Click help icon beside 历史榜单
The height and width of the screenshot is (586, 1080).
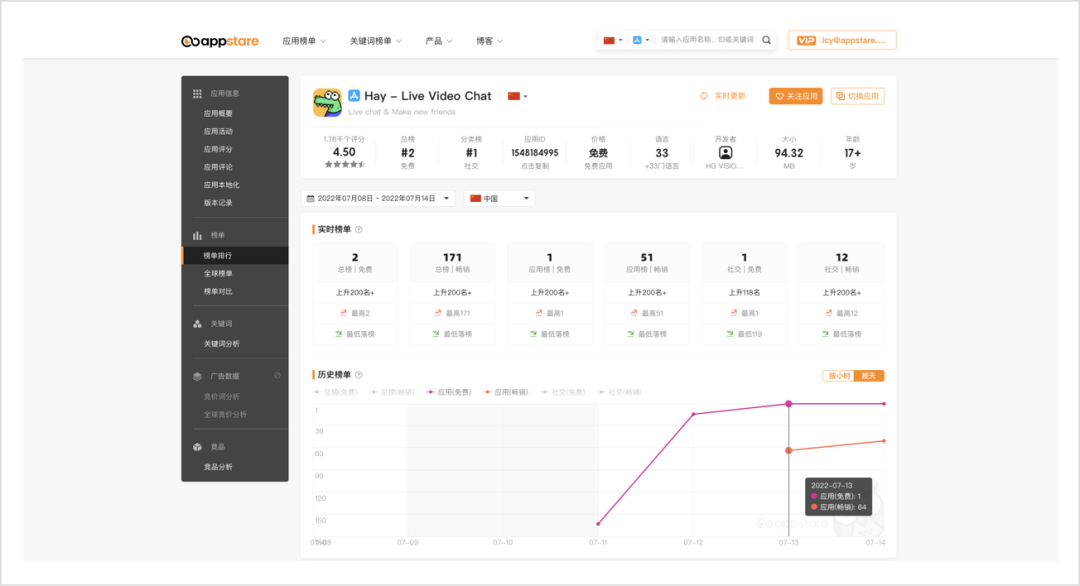(359, 375)
